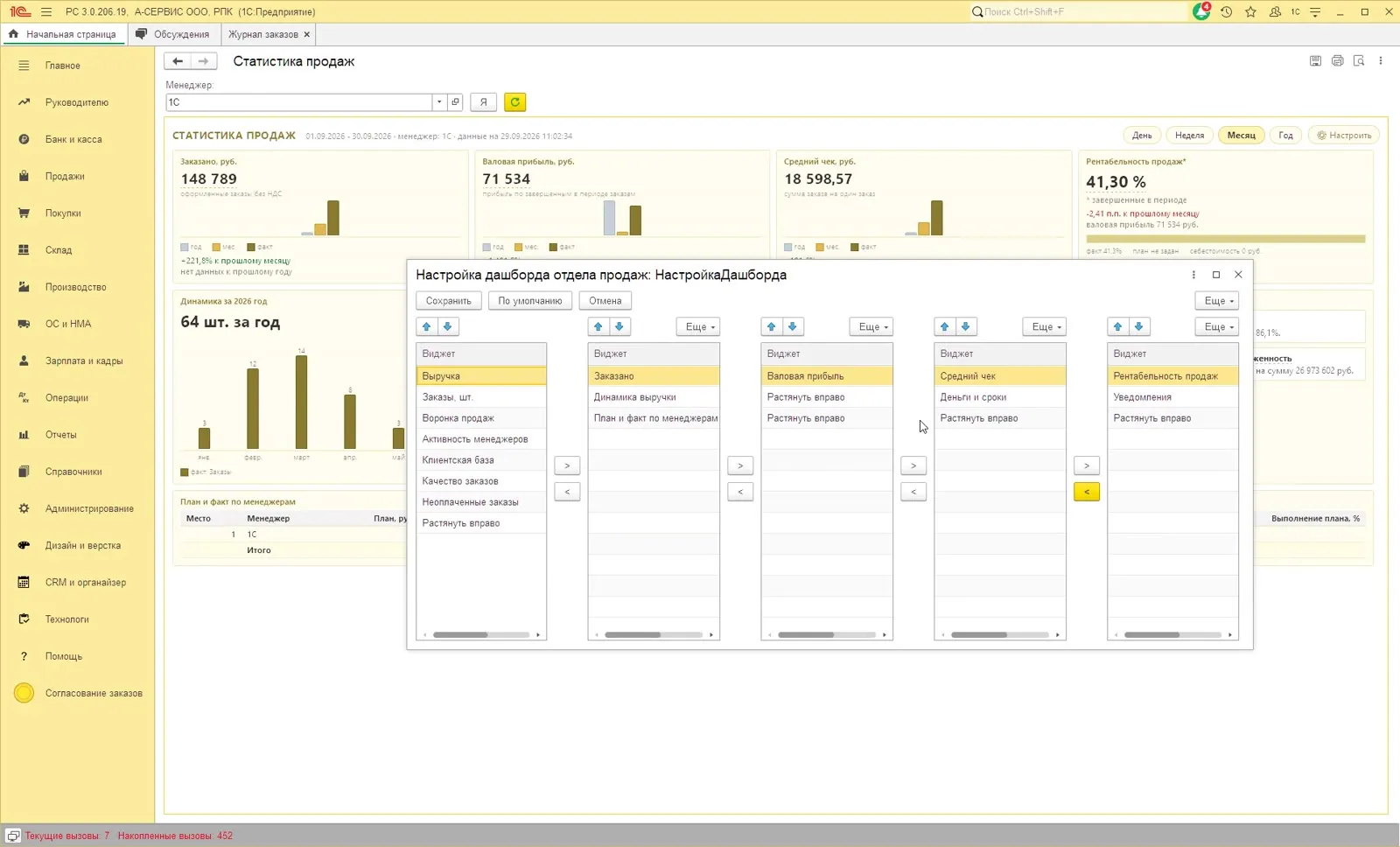This screenshot has height=847, width=1400.
Task: Open the Главное sidebar section
Action: [x=63, y=66]
